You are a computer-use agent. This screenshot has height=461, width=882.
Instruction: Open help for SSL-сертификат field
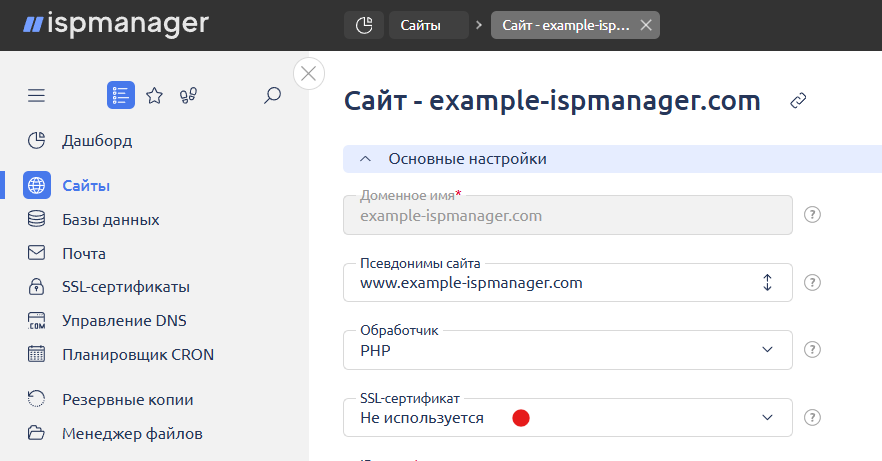(x=812, y=417)
